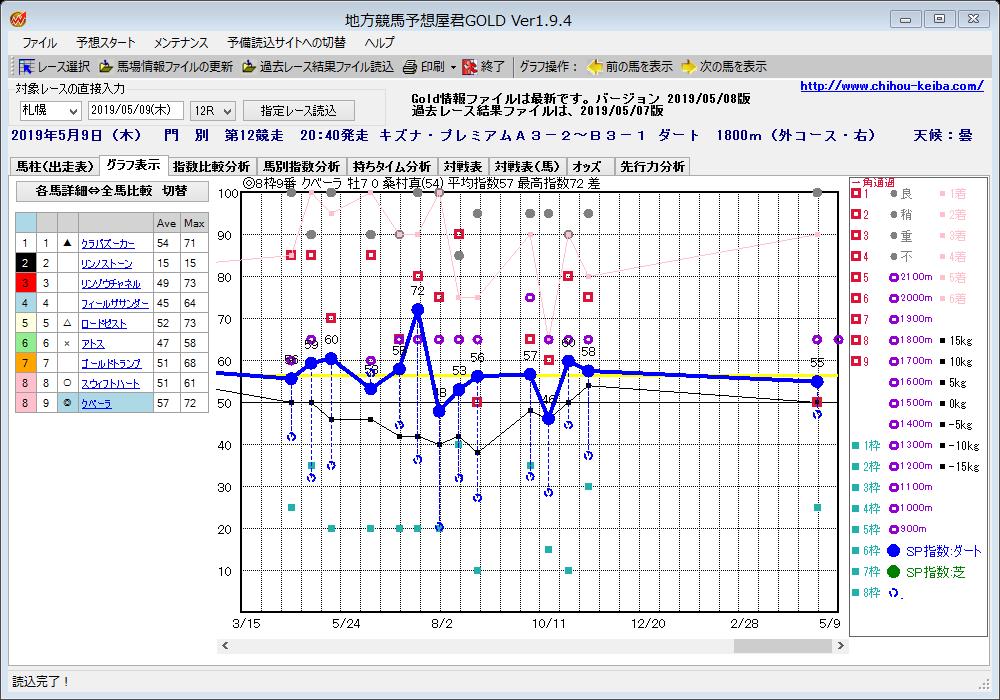The image size is (1000, 700).
Task: Click the 指定レース読込 button
Action: 298,110
